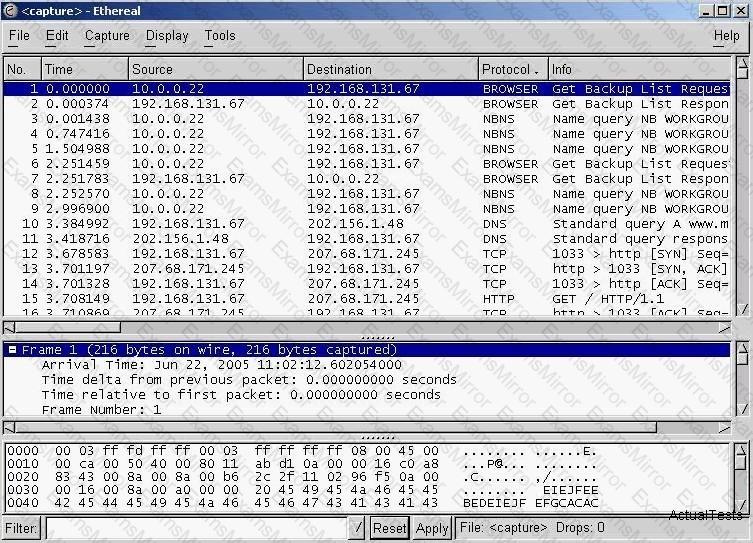The width and height of the screenshot is (753, 543).
Task: Open the filter history dropdown arrow
Action: 357,528
